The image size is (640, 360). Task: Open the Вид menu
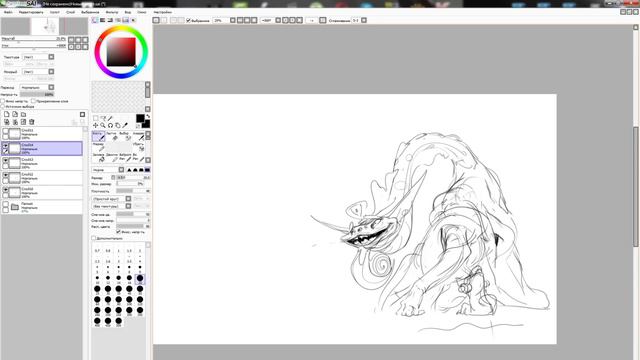click(x=128, y=12)
